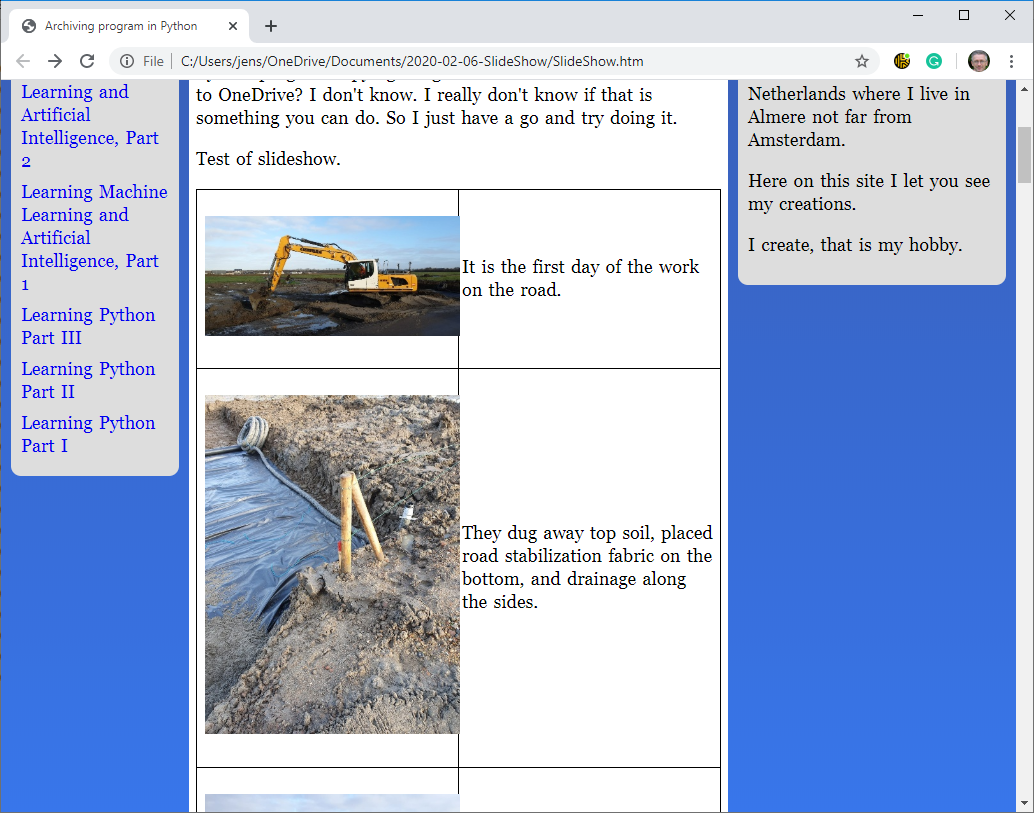This screenshot has height=813, width=1034.
Task: Open 'Learning and Artificial Intelligence, Part 2' link
Action: pyautogui.click(x=90, y=126)
